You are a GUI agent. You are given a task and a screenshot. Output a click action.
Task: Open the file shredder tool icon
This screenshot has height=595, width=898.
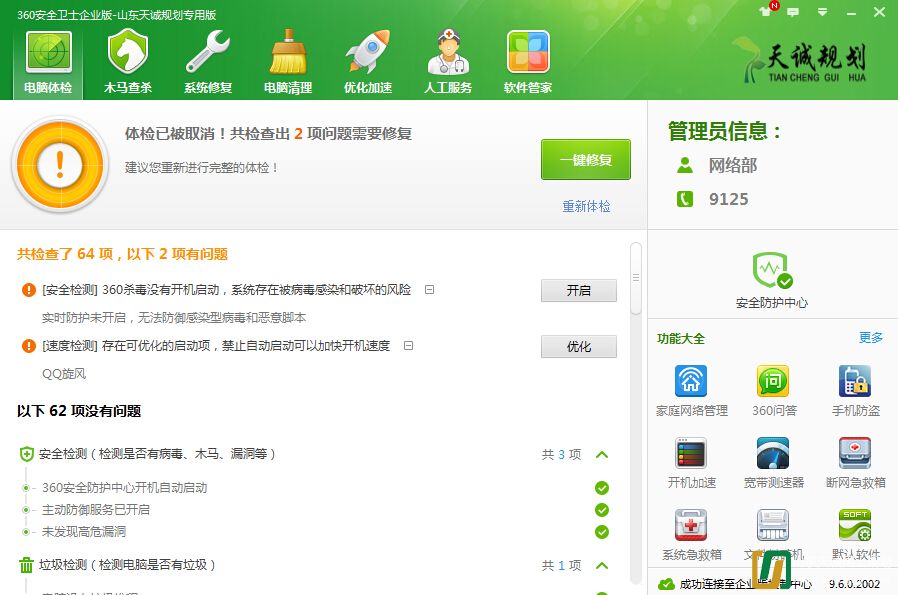773,525
